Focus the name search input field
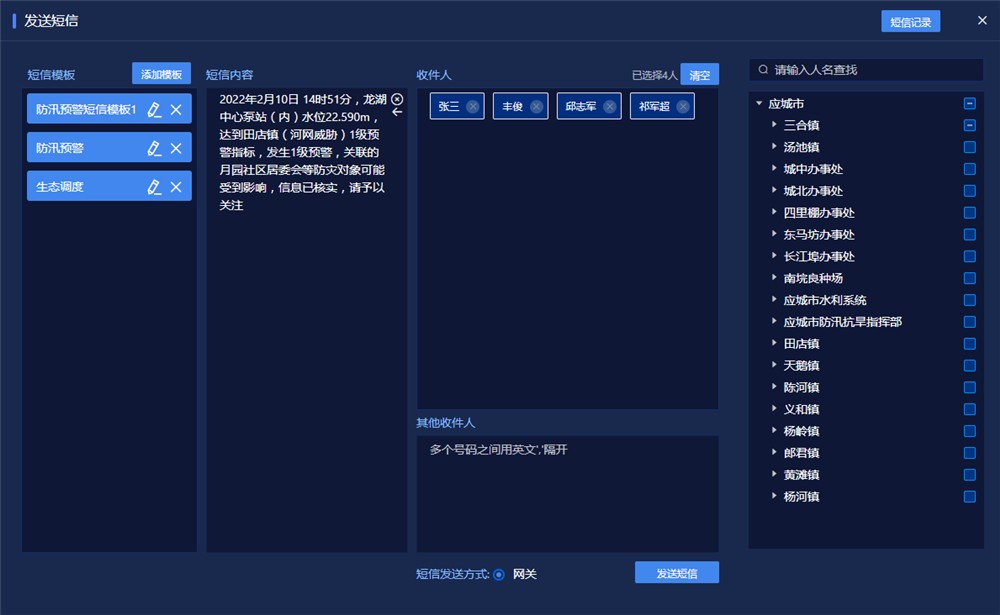This screenshot has width=1000, height=615. [870, 70]
